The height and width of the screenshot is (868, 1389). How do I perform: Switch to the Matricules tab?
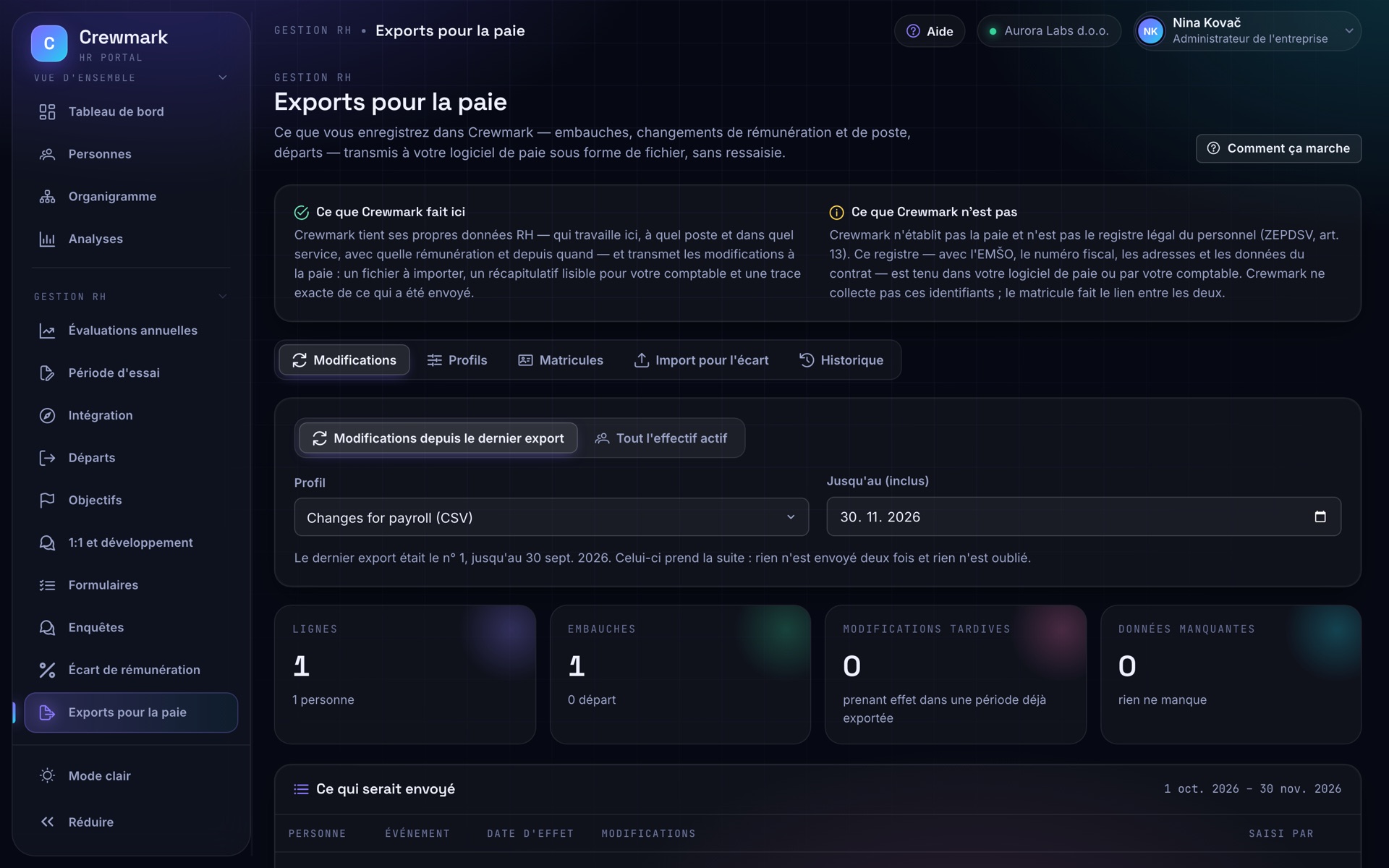[x=561, y=360]
